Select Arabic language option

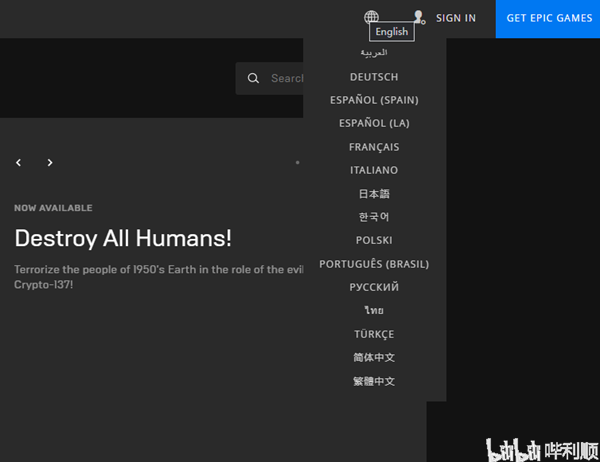(x=374, y=52)
